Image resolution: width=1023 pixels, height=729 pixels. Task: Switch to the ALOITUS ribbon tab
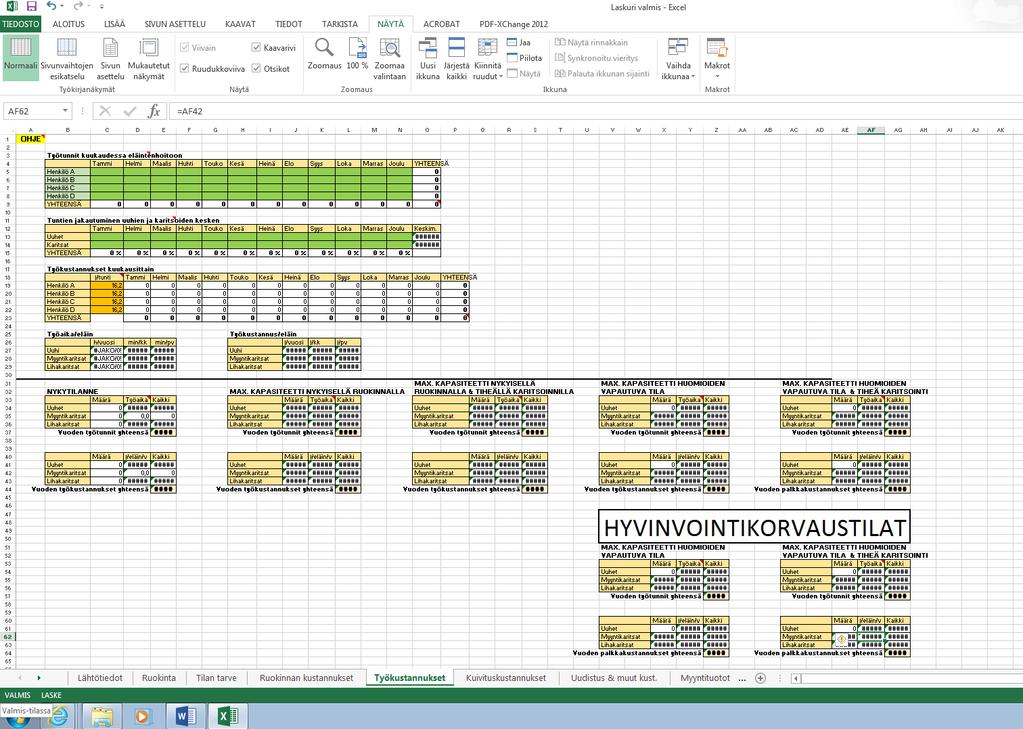point(69,24)
